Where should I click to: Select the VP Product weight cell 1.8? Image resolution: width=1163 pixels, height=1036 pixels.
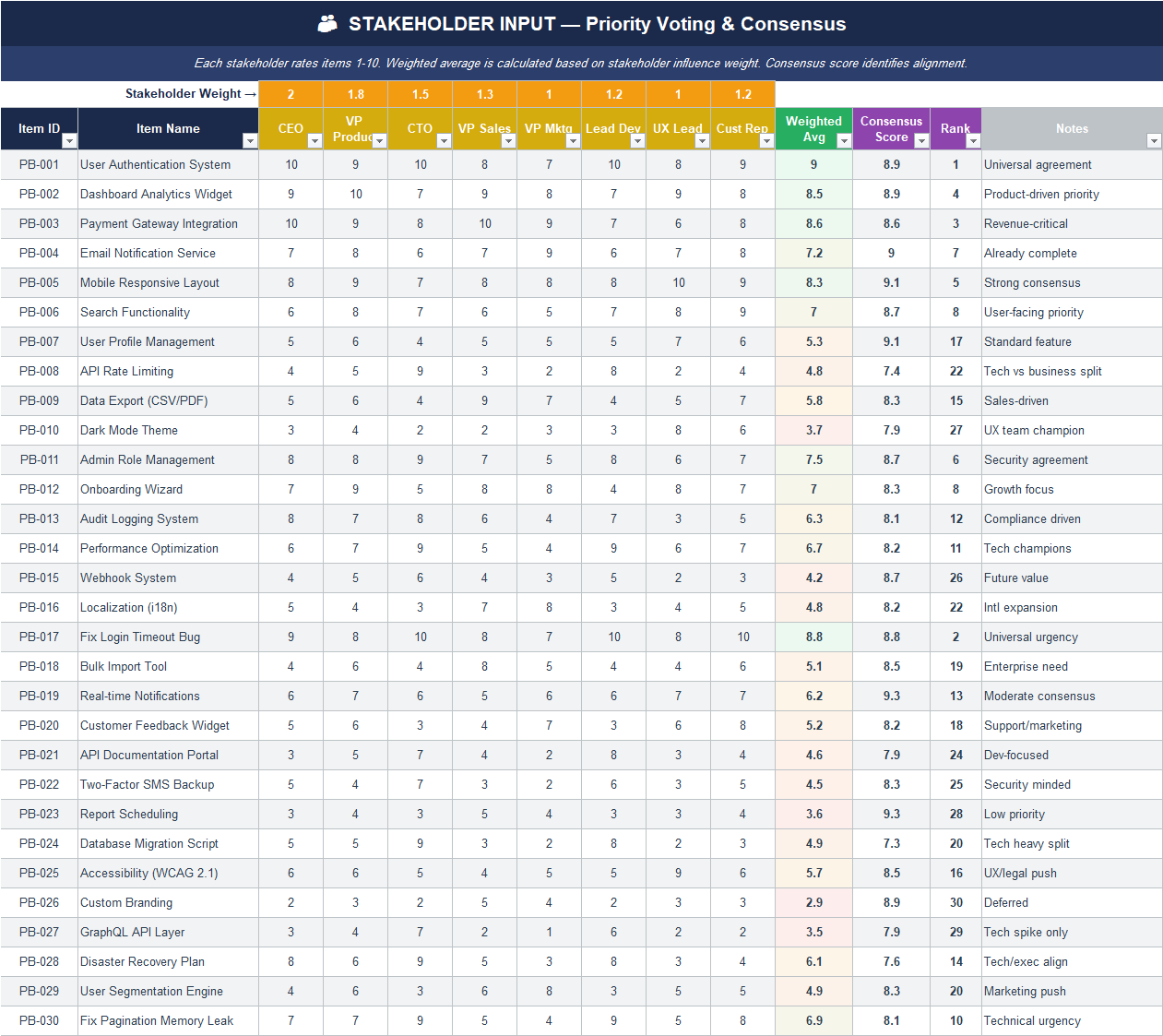[x=356, y=94]
